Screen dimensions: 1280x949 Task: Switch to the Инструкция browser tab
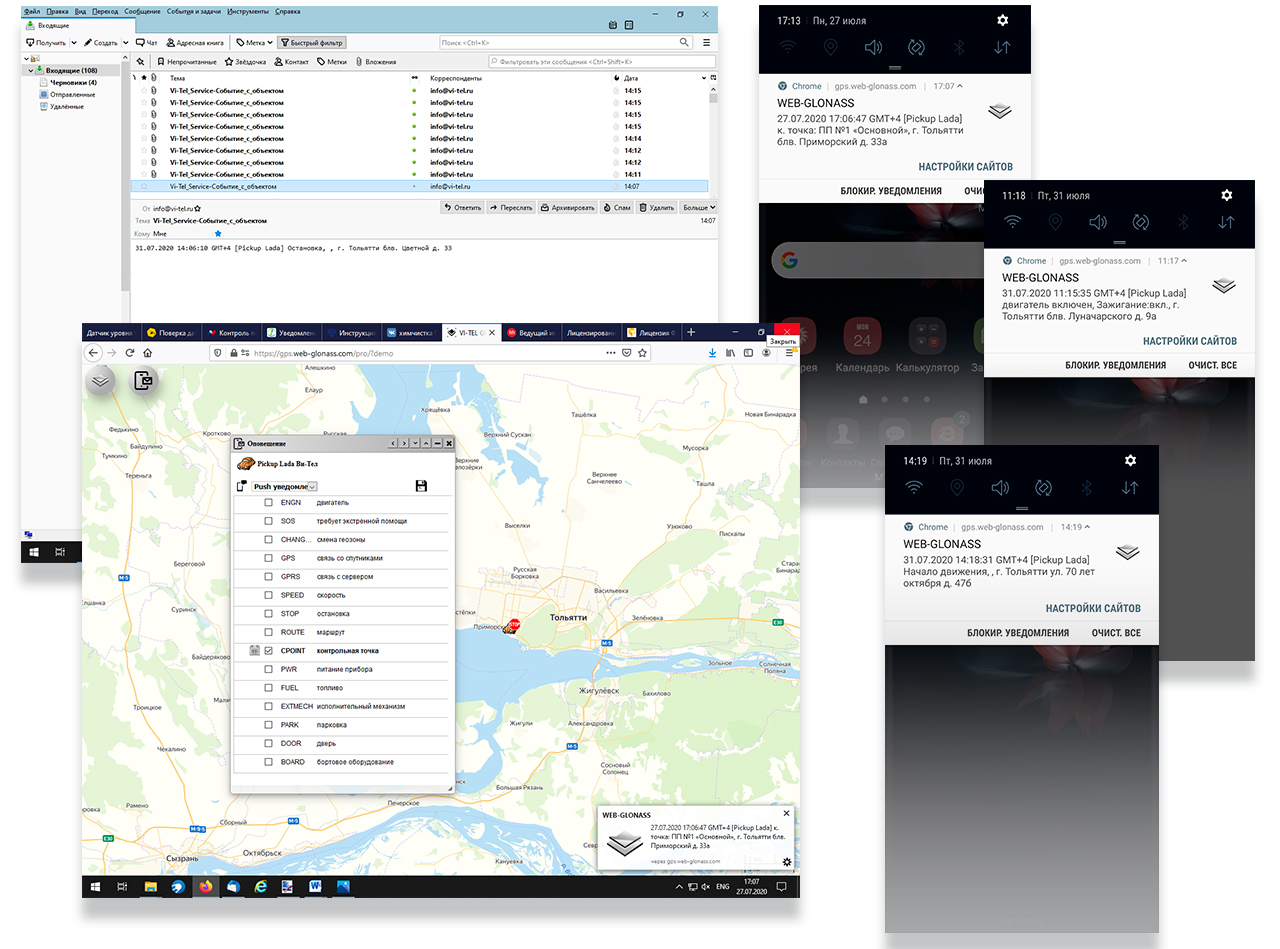tap(351, 332)
